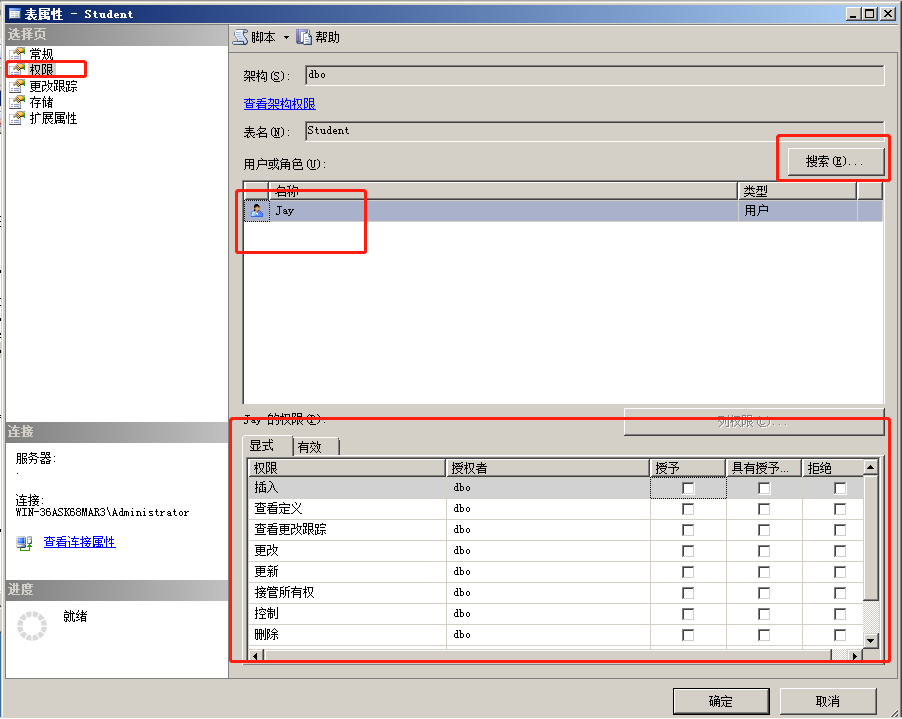This screenshot has width=902, height=719.
Task: Select the 查看更改跟踪 permission row text
Action: point(291,530)
